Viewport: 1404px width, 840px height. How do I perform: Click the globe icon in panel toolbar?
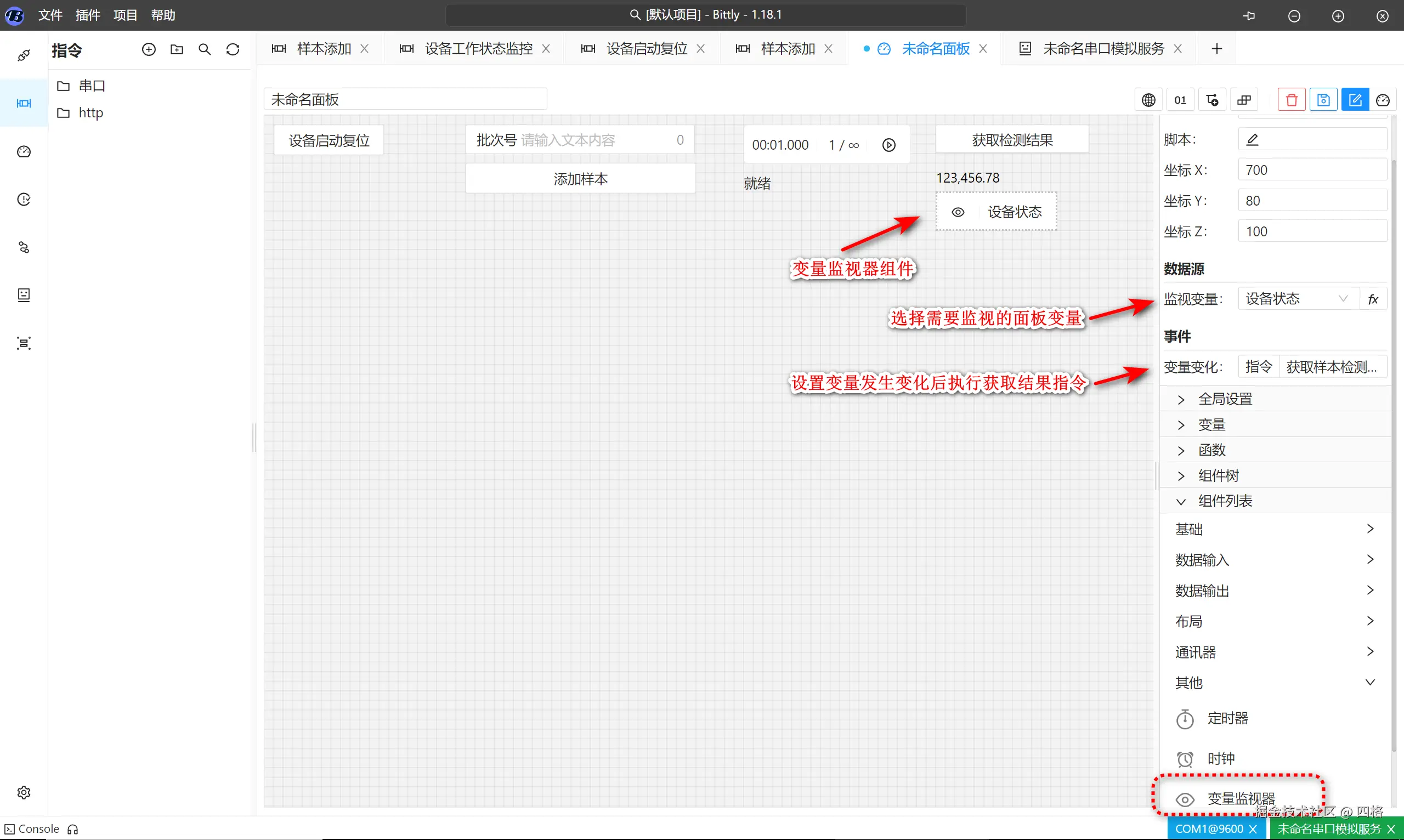(1148, 100)
